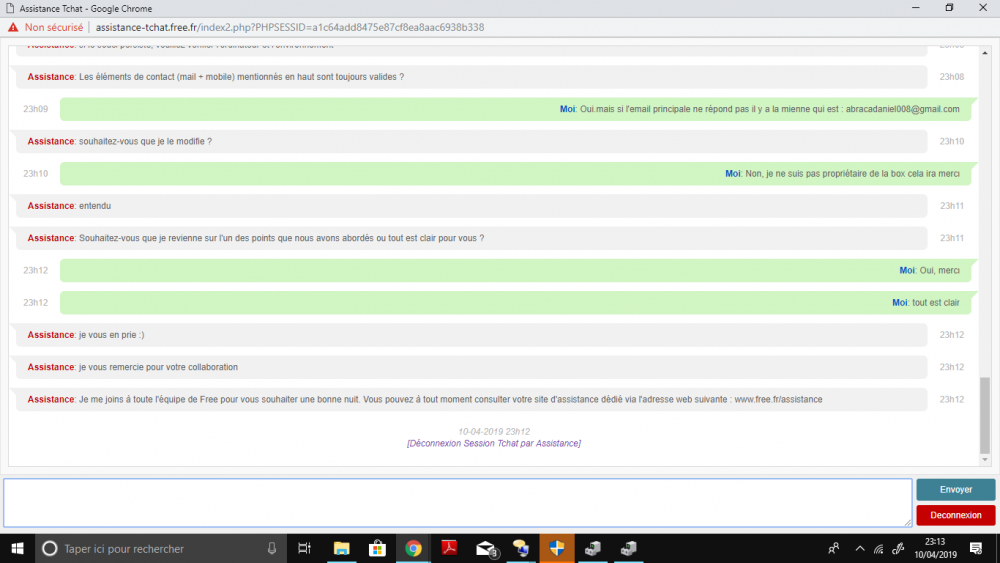
Task: Click the People icon in system tray
Action: tap(834, 548)
